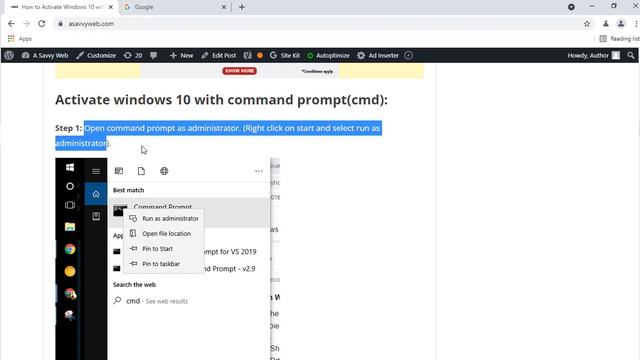
Task: Click the Web globe filter icon in search panel
Action: point(164,171)
